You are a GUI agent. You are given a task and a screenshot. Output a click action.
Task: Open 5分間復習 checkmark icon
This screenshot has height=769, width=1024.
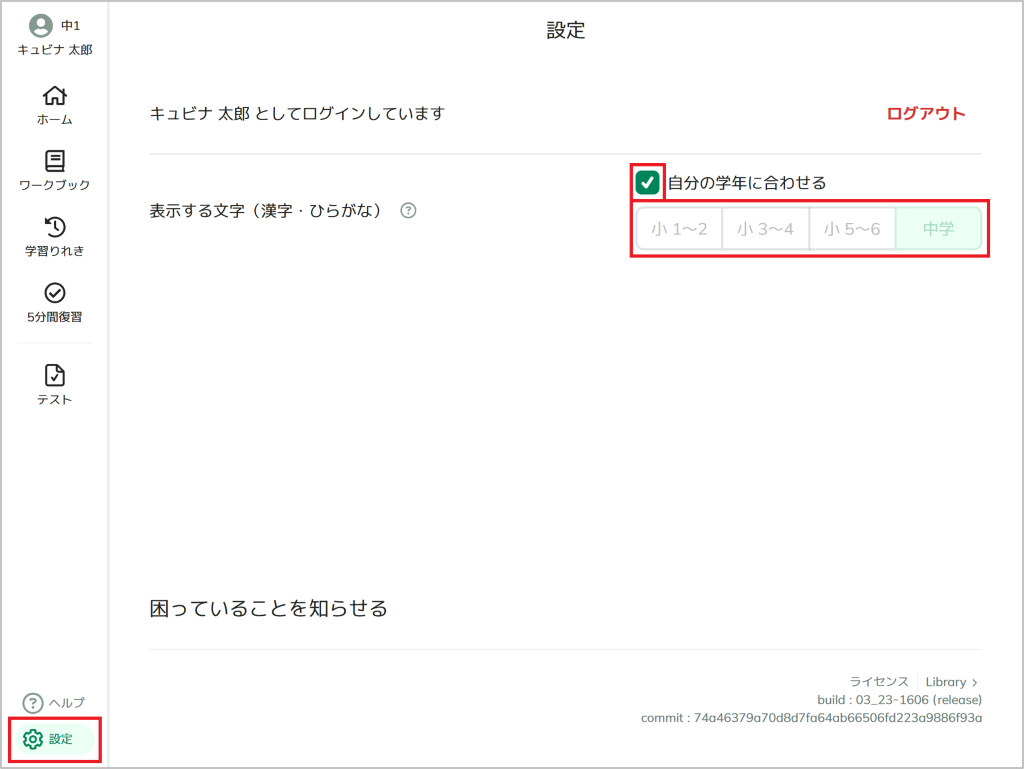pyautogui.click(x=55, y=292)
